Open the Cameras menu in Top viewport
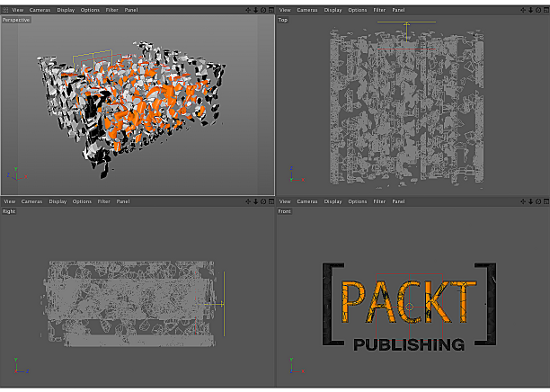Viewport: 550px width, 392px height. click(x=307, y=10)
